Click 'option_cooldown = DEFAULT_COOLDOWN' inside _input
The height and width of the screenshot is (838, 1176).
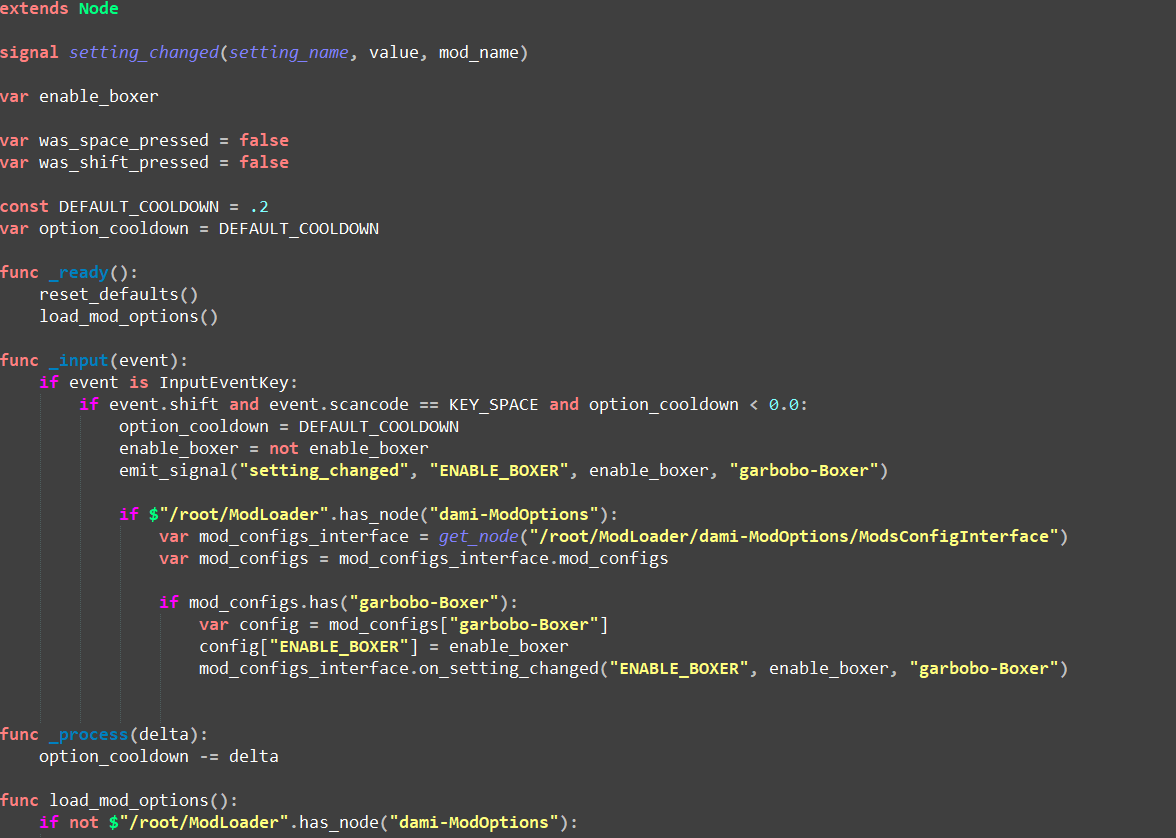pos(289,427)
